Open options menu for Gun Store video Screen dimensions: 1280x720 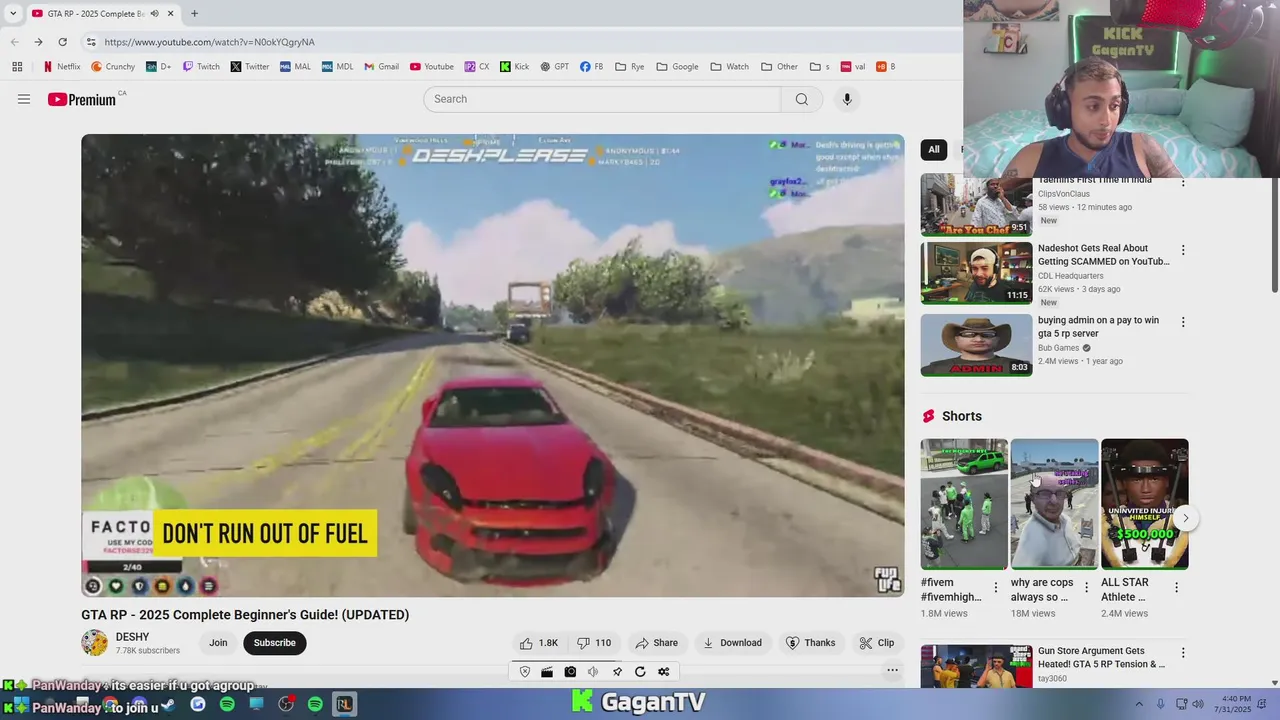pyautogui.click(x=1183, y=653)
